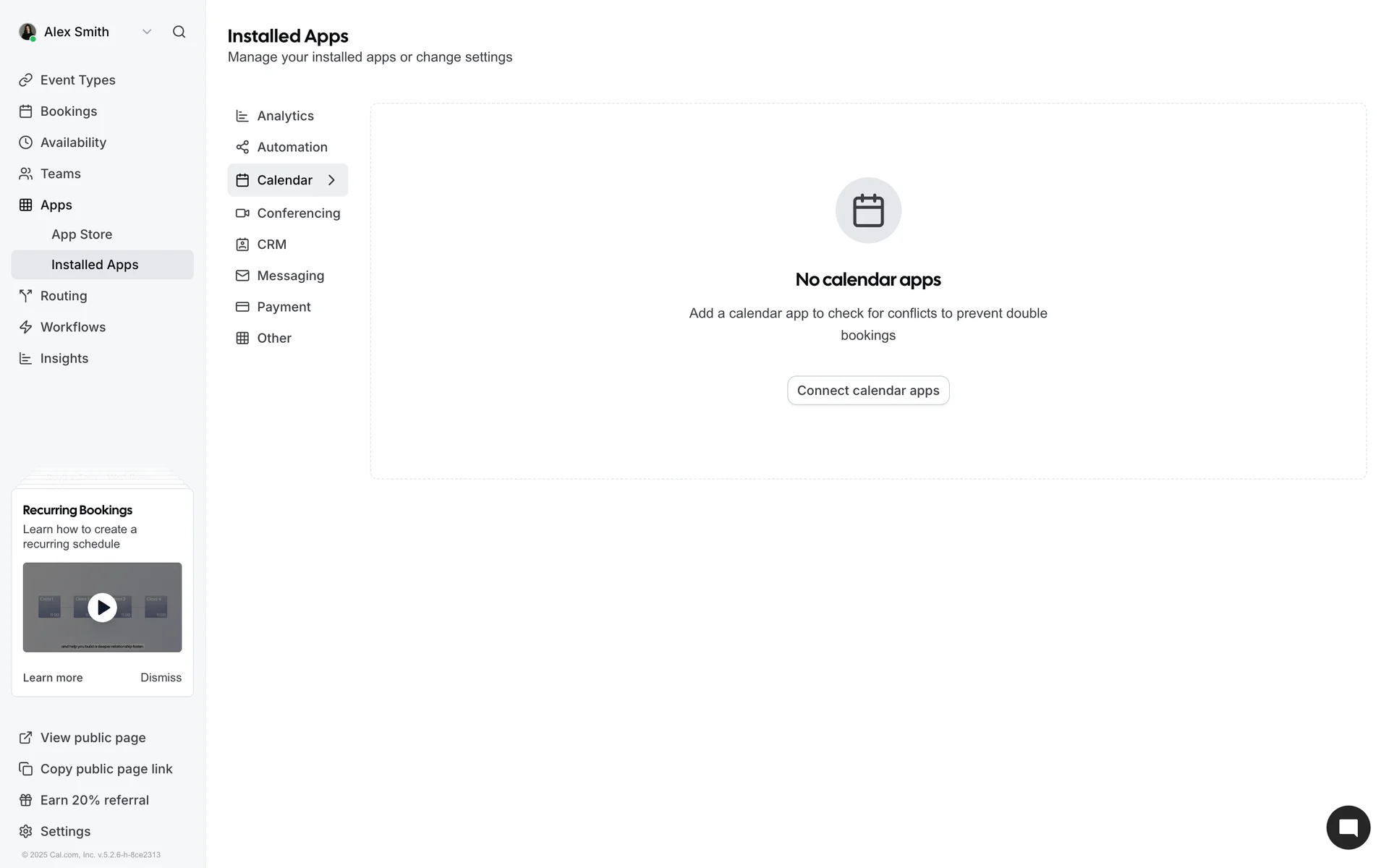The image size is (1389, 868).
Task: Click Connect calendar apps button
Action: (x=867, y=391)
